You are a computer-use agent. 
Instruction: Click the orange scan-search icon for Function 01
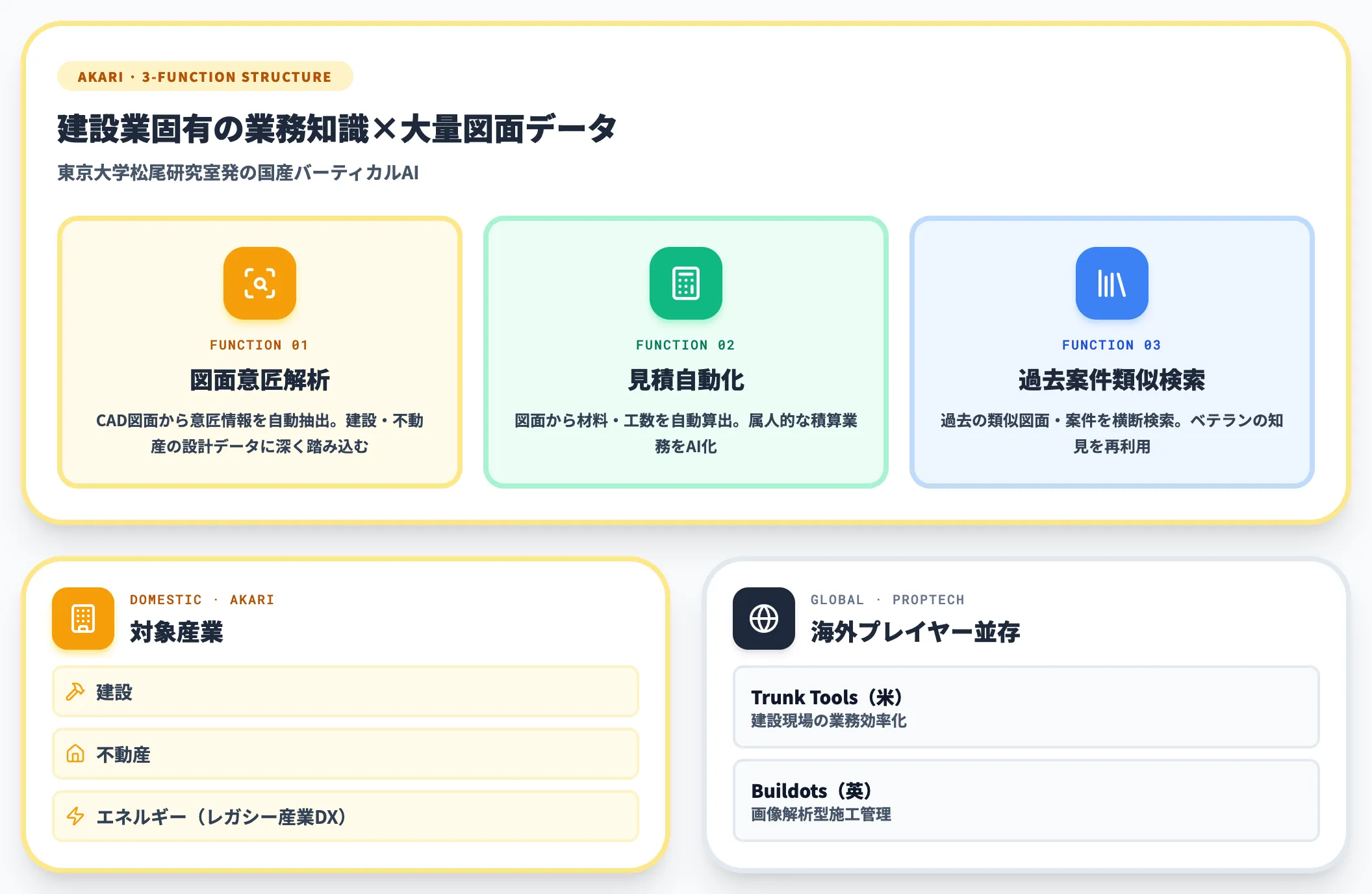pos(260,283)
